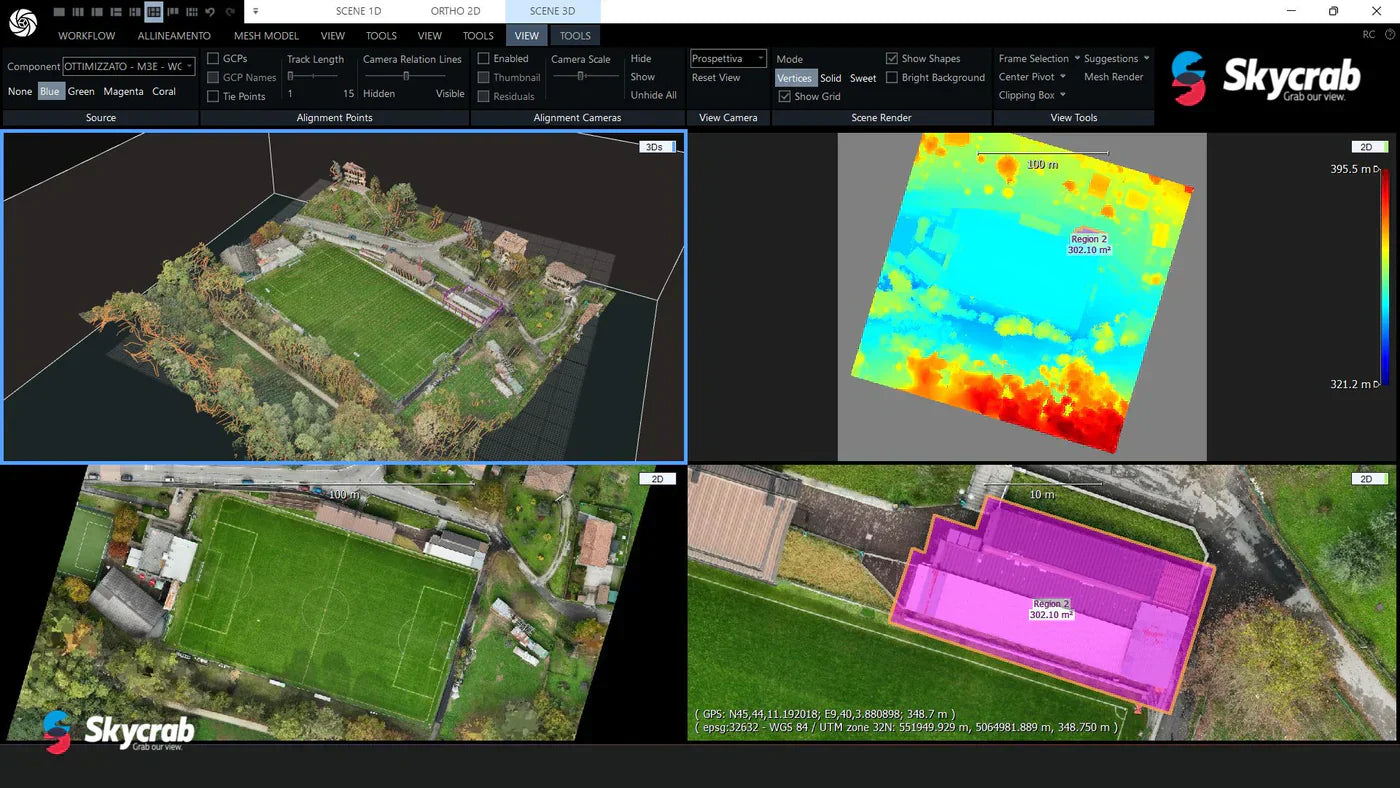Click the 3Ds badge on the 3D viewport
Screen dimensions: 1400x788
point(657,146)
